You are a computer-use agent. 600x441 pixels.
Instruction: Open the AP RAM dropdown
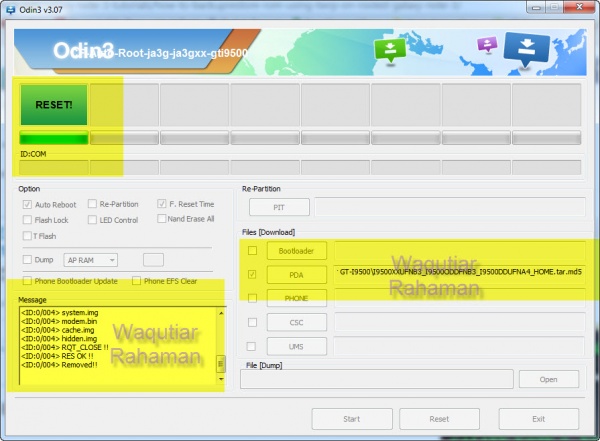pos(91,260)
